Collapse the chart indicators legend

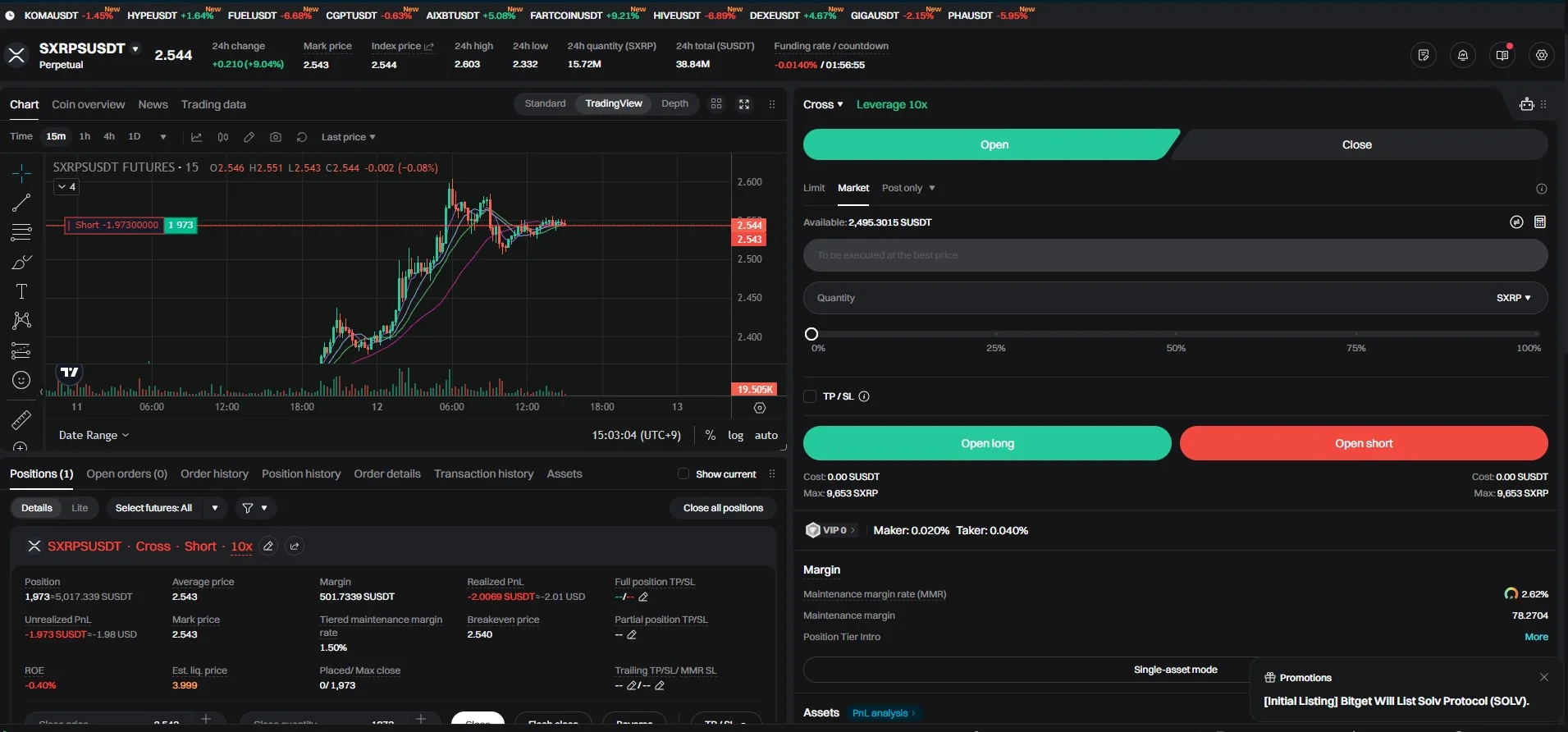click(x=66, y=187)
